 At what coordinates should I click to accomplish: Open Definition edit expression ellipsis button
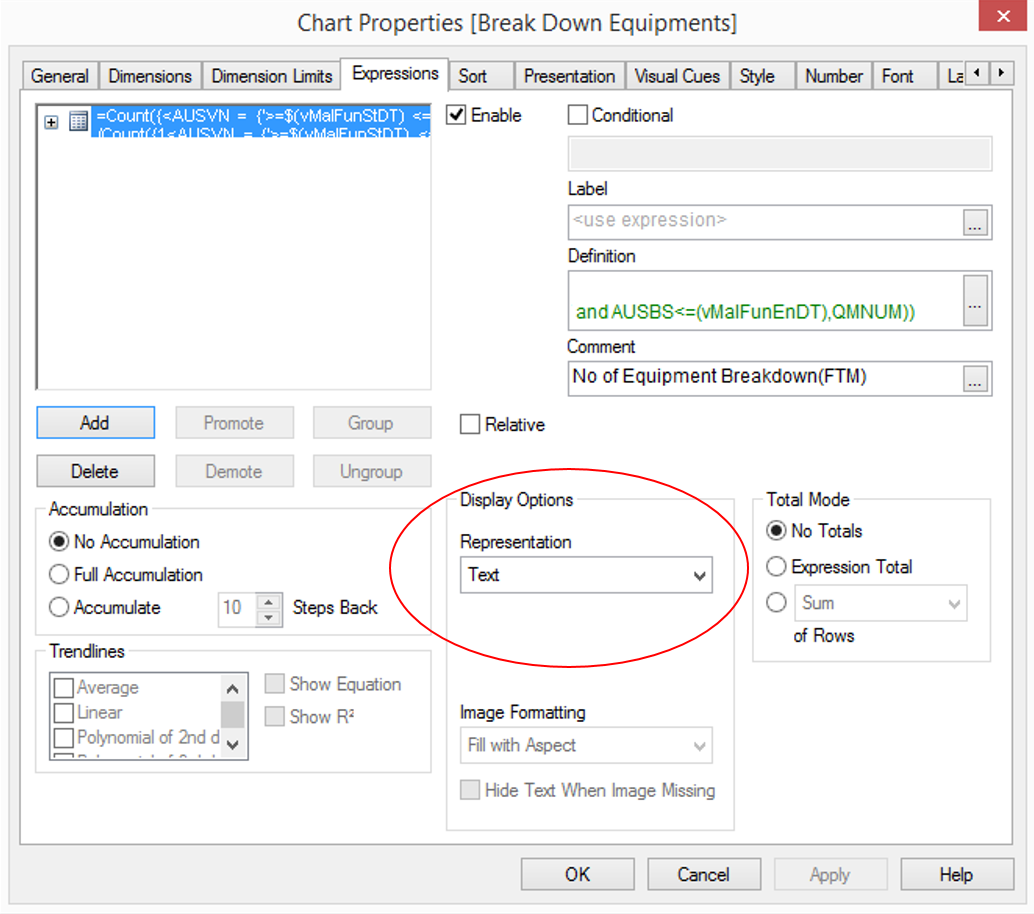point(976,301)
